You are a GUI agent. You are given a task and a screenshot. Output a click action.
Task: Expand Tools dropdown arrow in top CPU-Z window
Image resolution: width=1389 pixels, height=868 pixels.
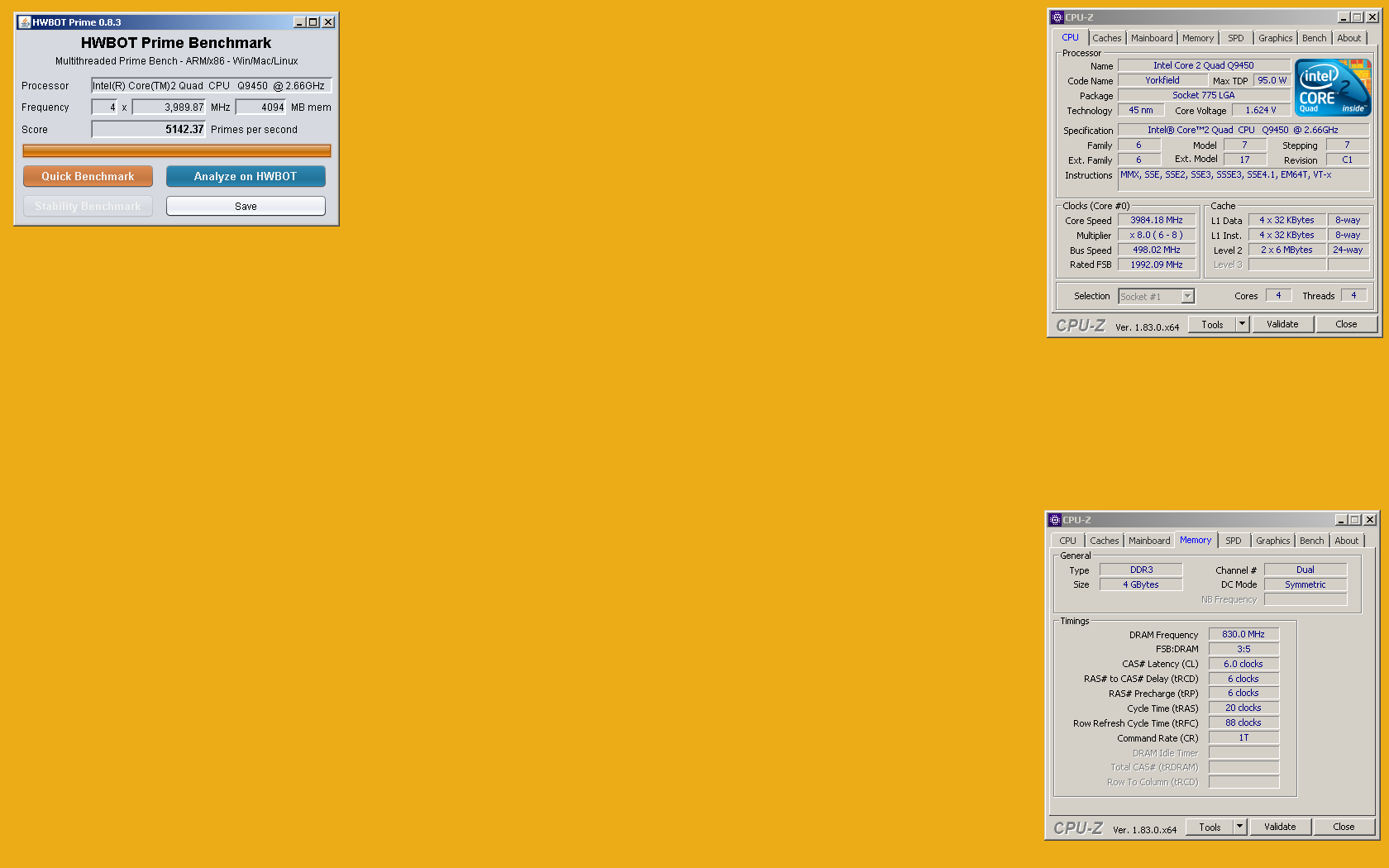click(x=1242, y=324)
